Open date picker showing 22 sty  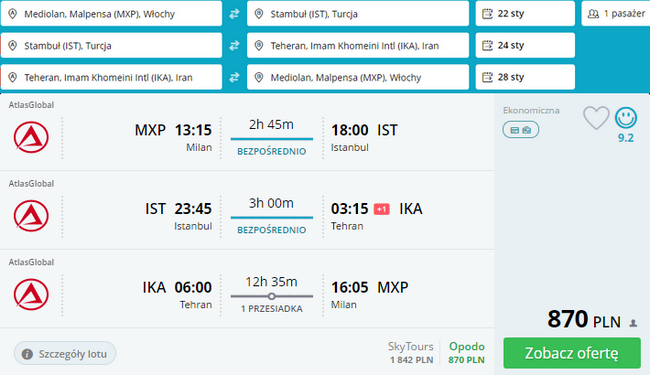coord(525,14)
